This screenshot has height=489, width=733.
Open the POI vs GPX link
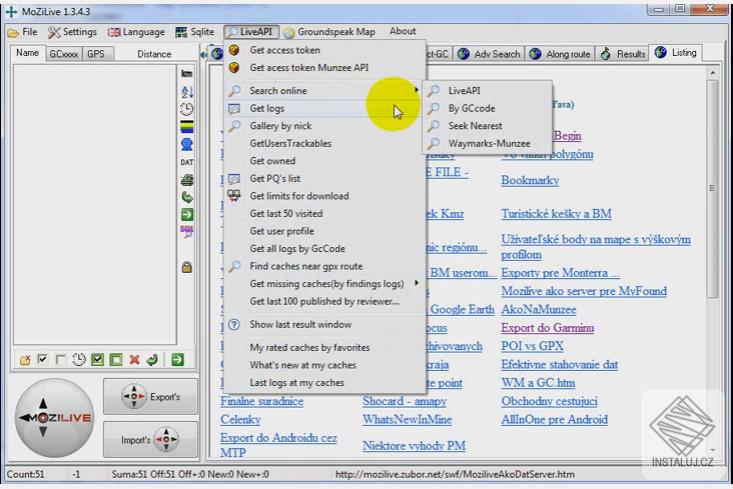click(532, 346)
